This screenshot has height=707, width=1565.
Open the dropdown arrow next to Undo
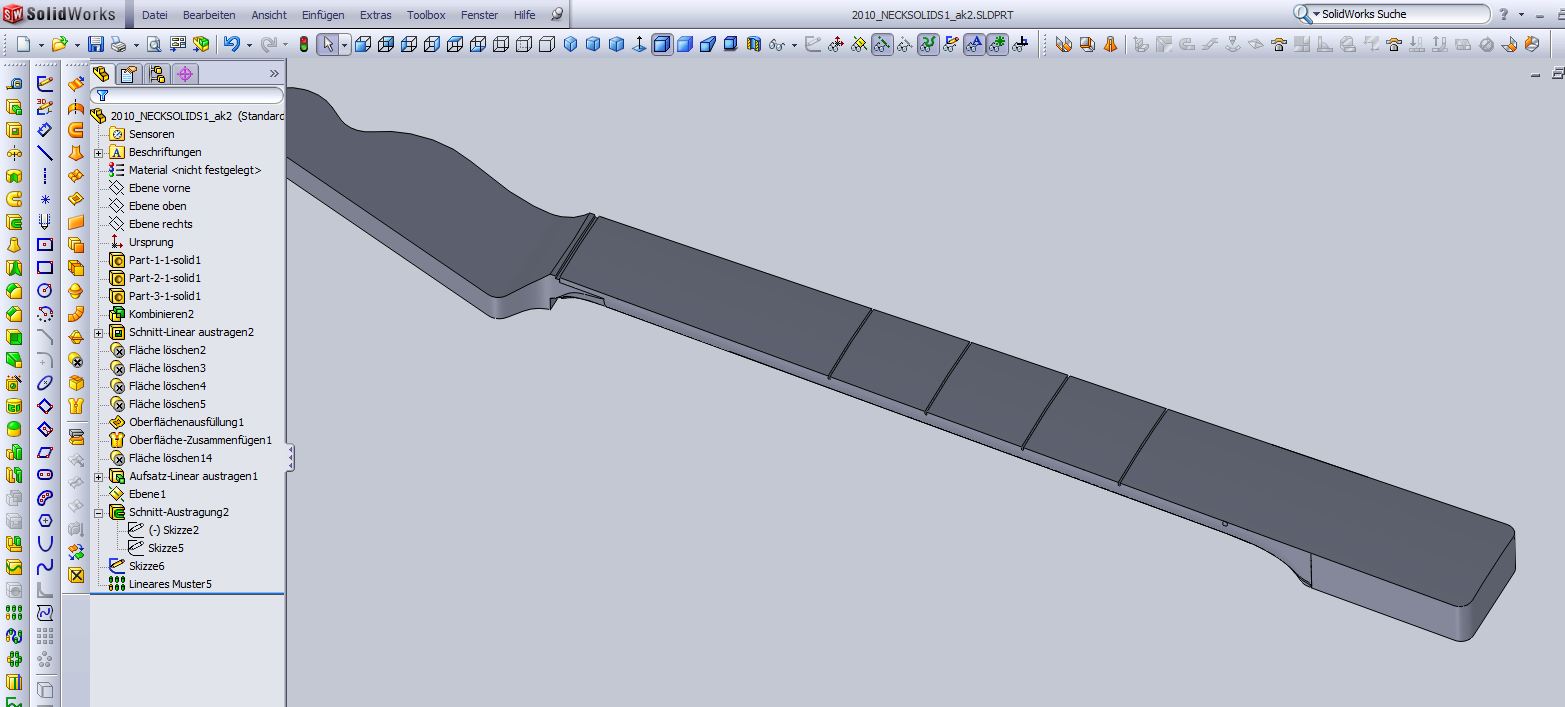[248, 45]
